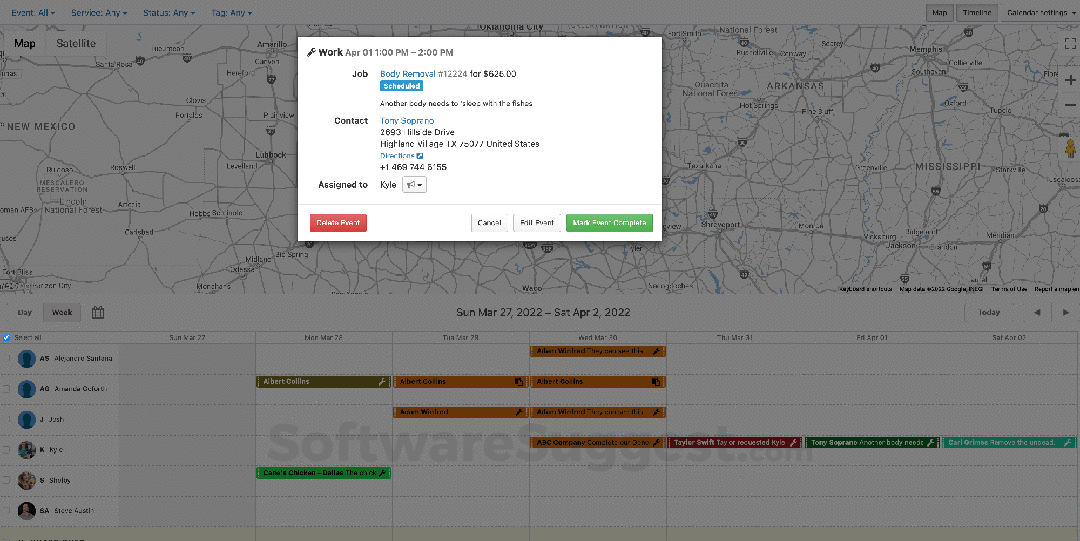The width and height of the screenshot is (1080, 541).
Task: Select the teal Carl Grimes event block
Action: click(1009, 442)
